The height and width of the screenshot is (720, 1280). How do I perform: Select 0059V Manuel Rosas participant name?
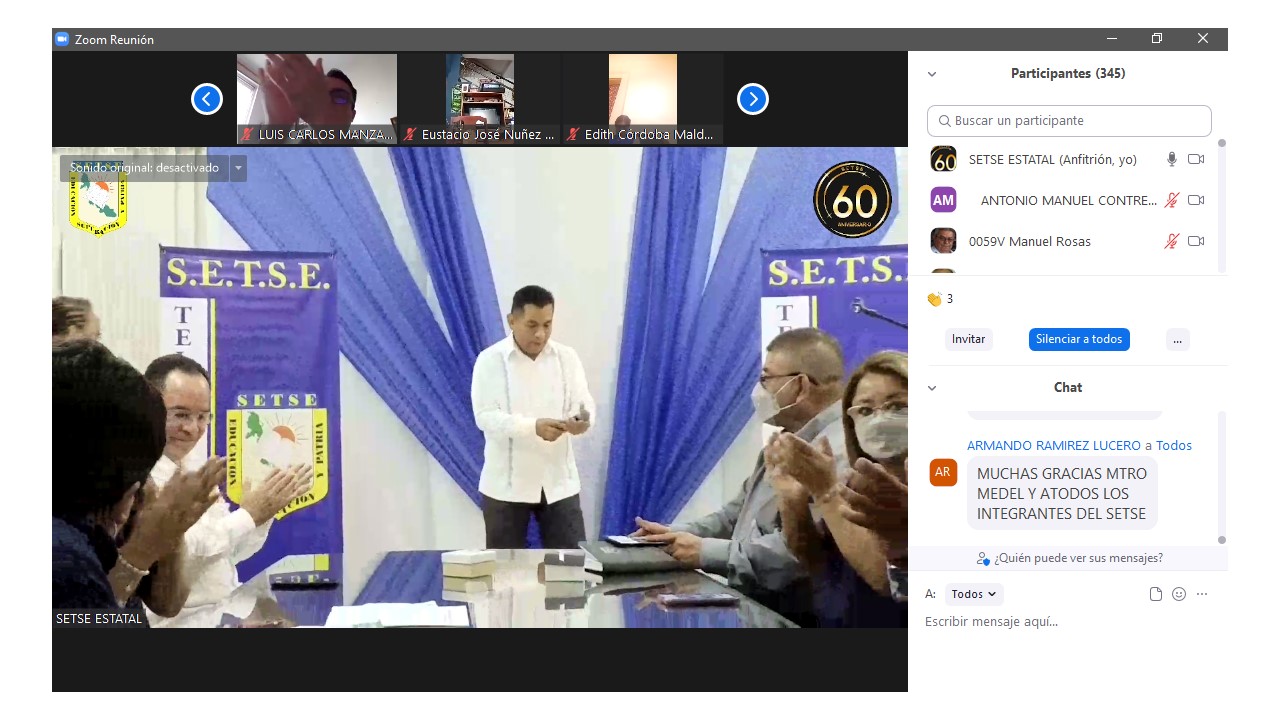pyautogui.click(x=1030, y=241)
